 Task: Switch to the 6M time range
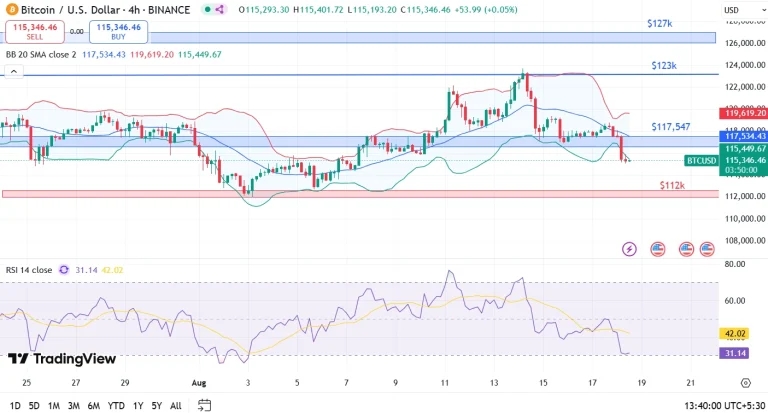(93, 405)
